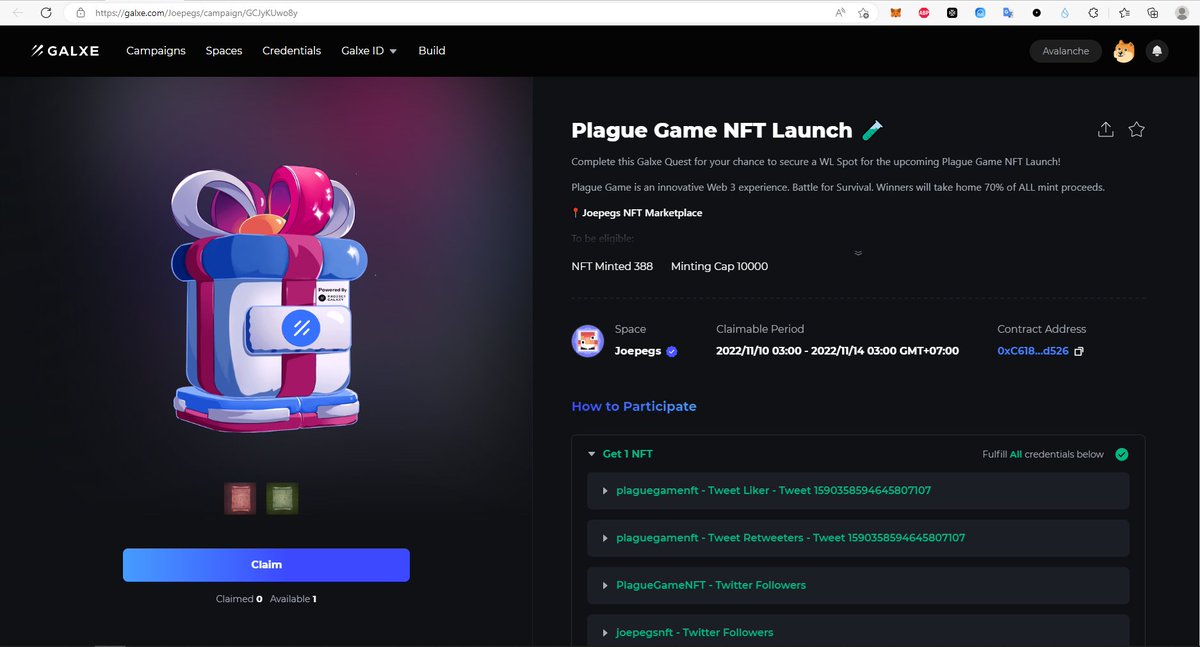Click the browser address bar URL

coord(198,13)
